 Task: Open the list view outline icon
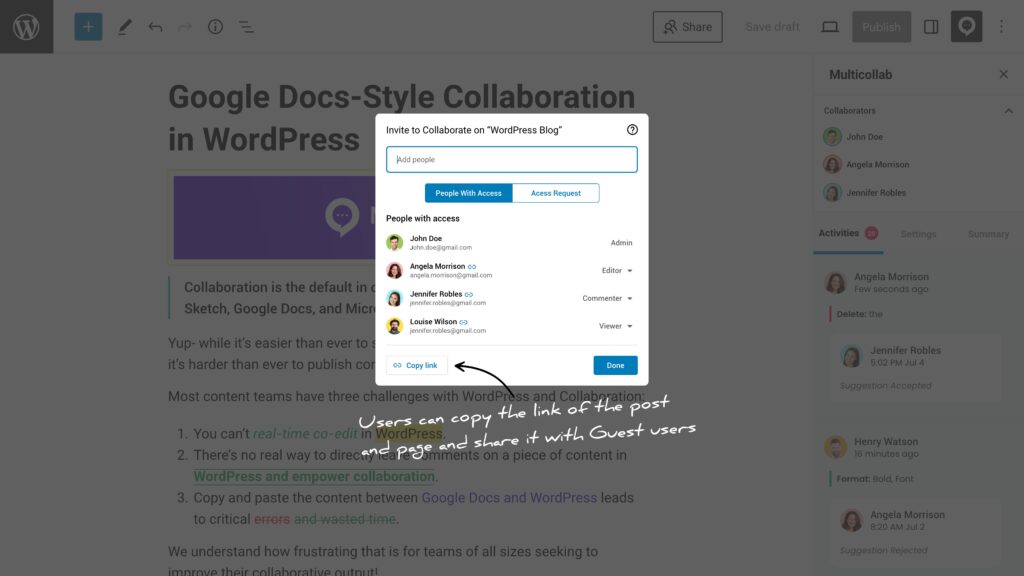[x=246, y=27]
